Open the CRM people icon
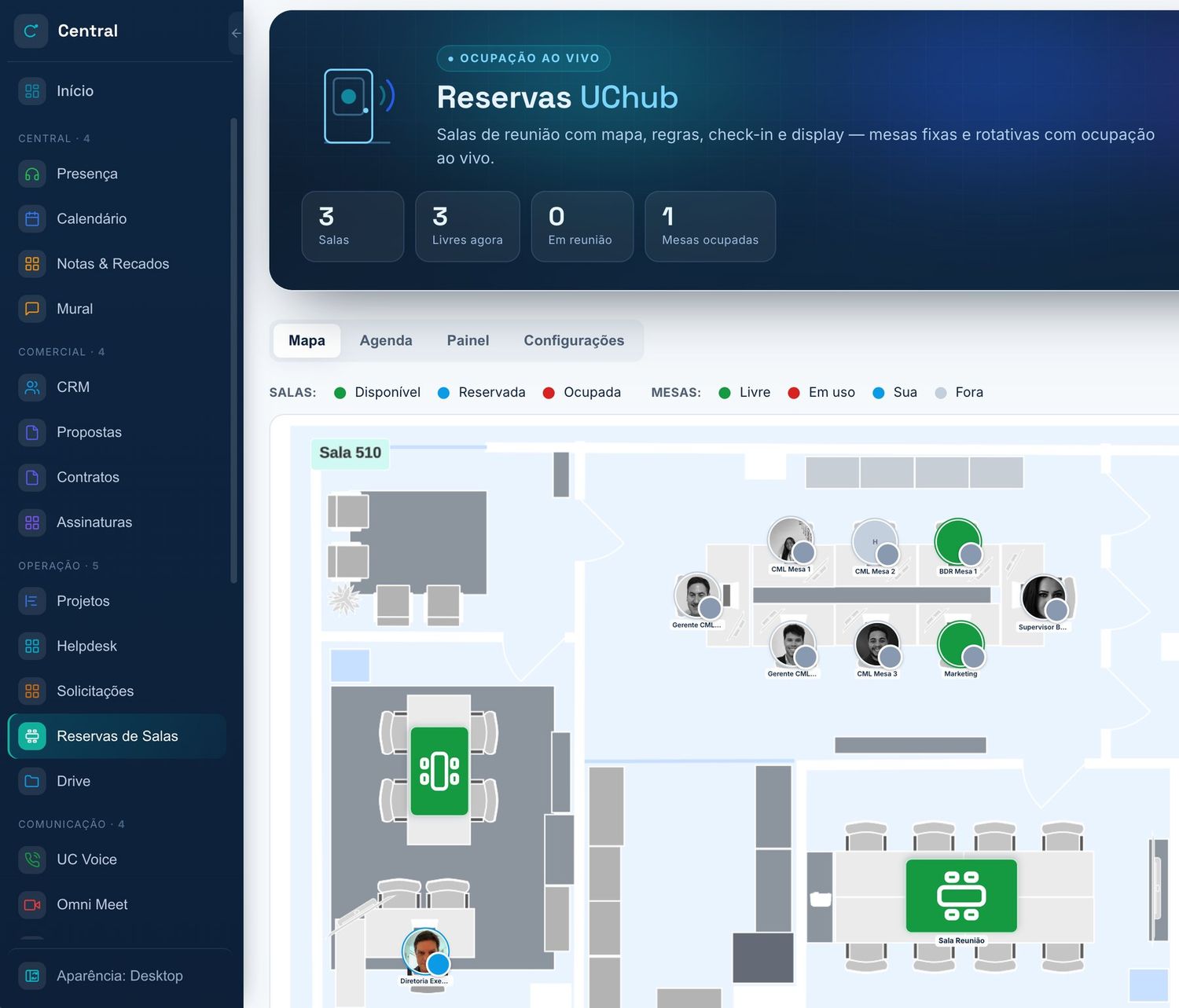Viewport: 1179px width, 1008px height. click(x=32, y=387)
